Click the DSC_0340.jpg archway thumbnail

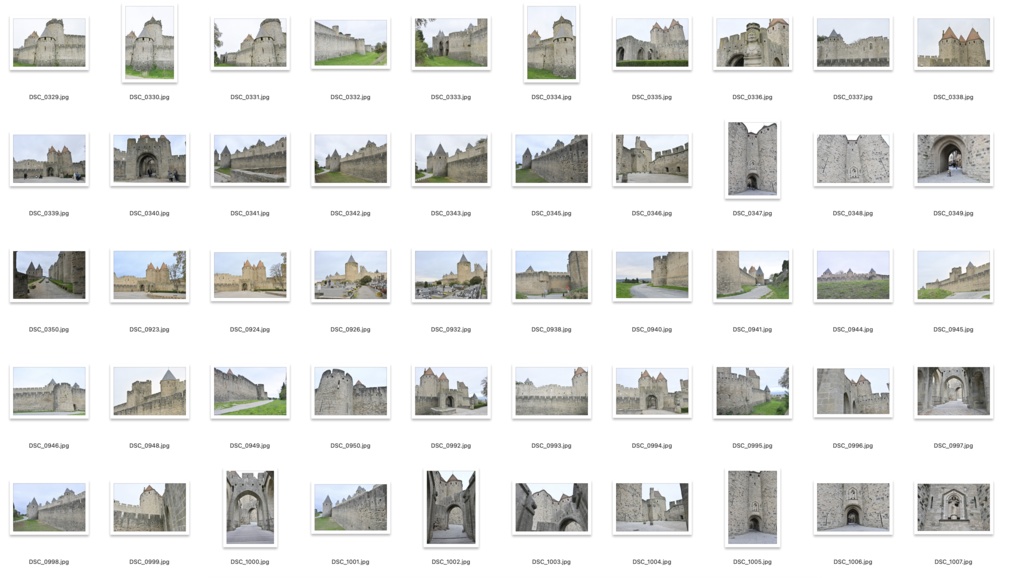pos(150,159)
